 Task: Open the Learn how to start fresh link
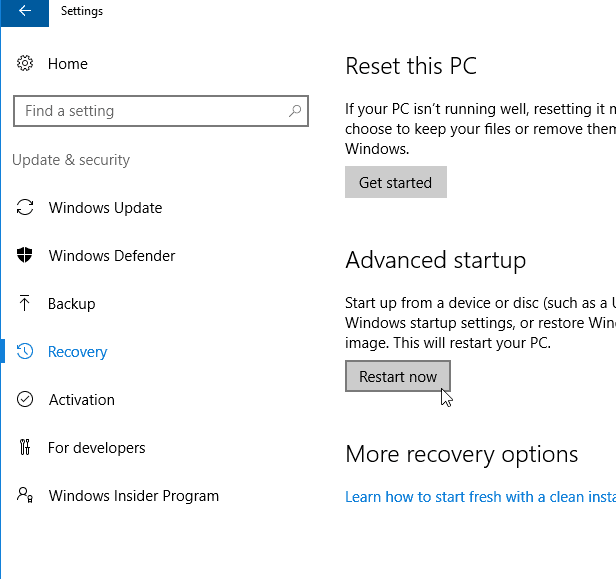point(480,497)
